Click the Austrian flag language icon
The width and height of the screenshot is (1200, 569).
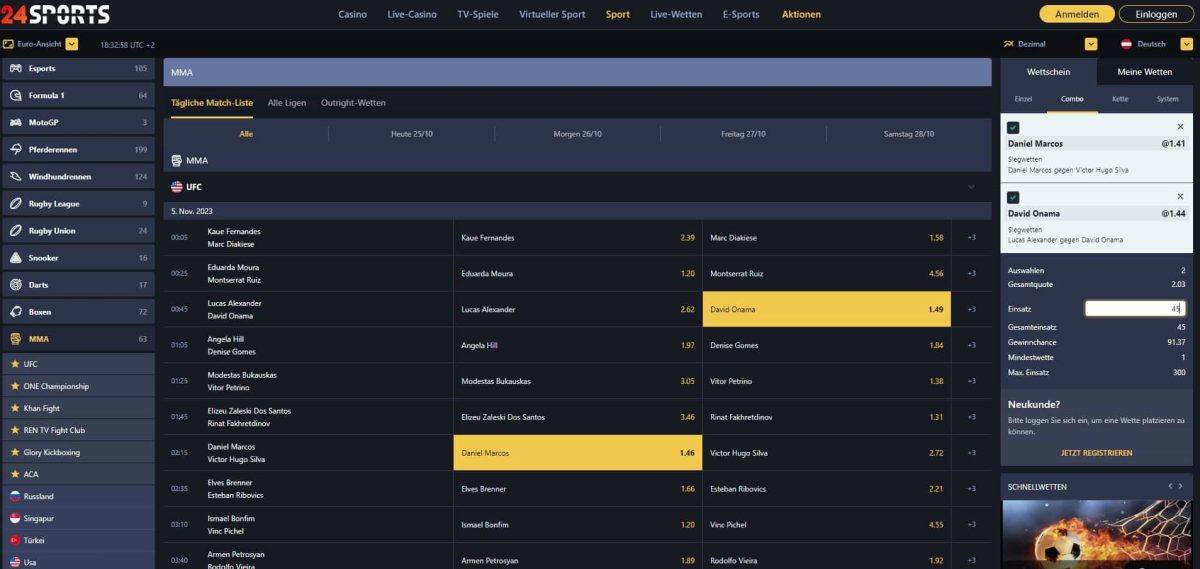point(1126,44)
